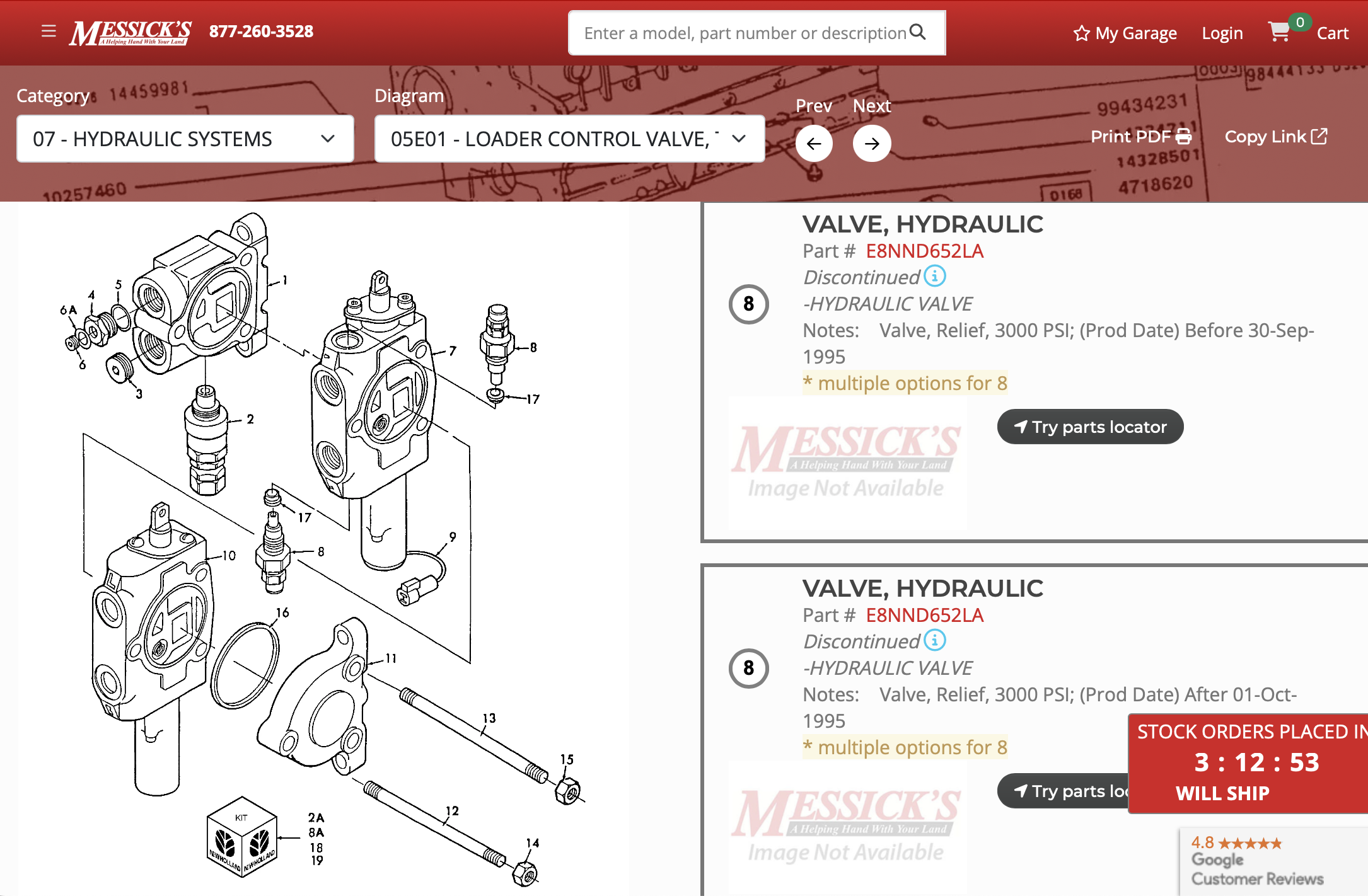Go to next diagram arrow
This screenshot has height=896, width=1368.
(872, 144)
